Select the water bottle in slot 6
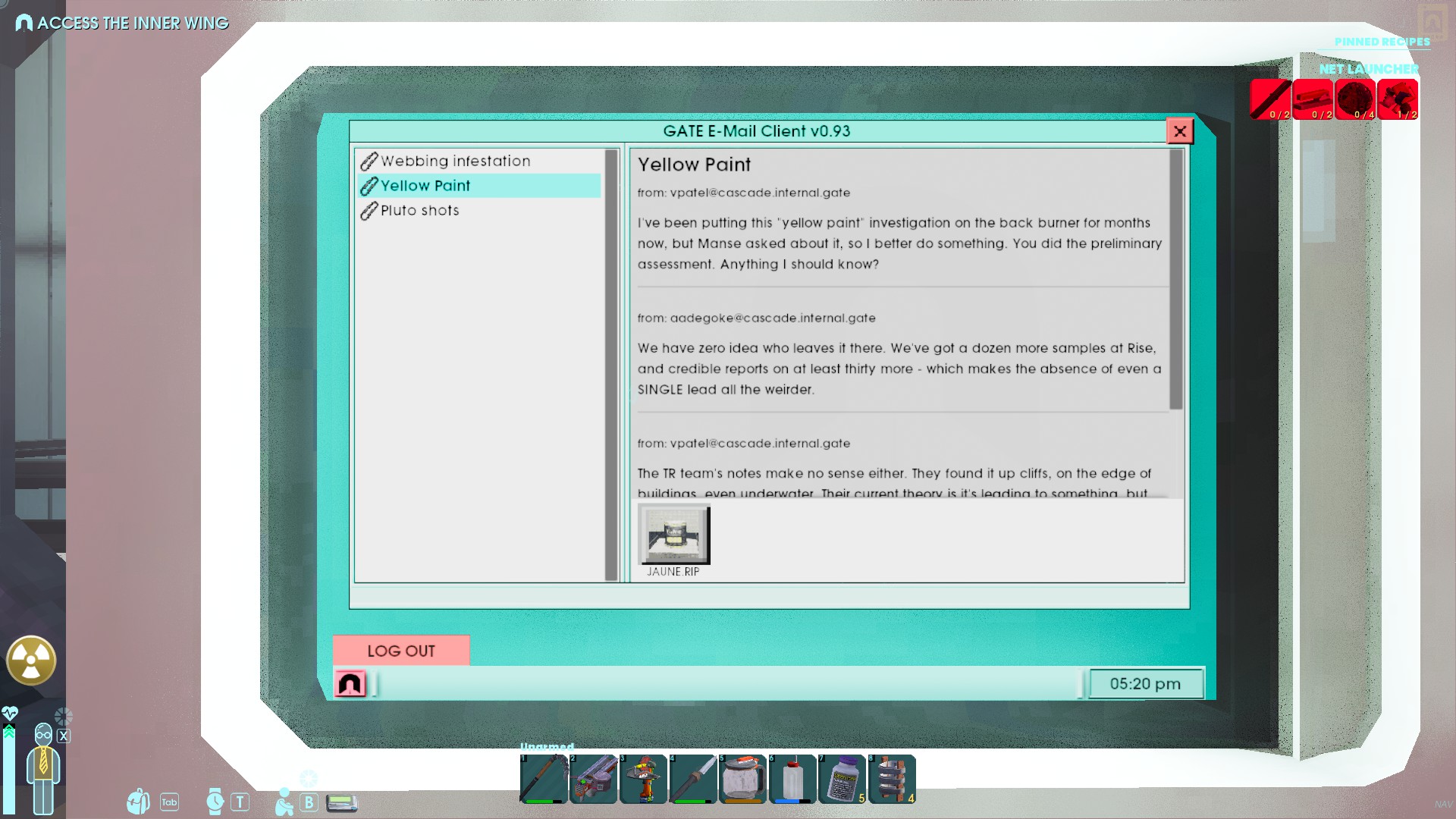The width and height of the screenshot is (1456, 819). click(x=792, y=779)
